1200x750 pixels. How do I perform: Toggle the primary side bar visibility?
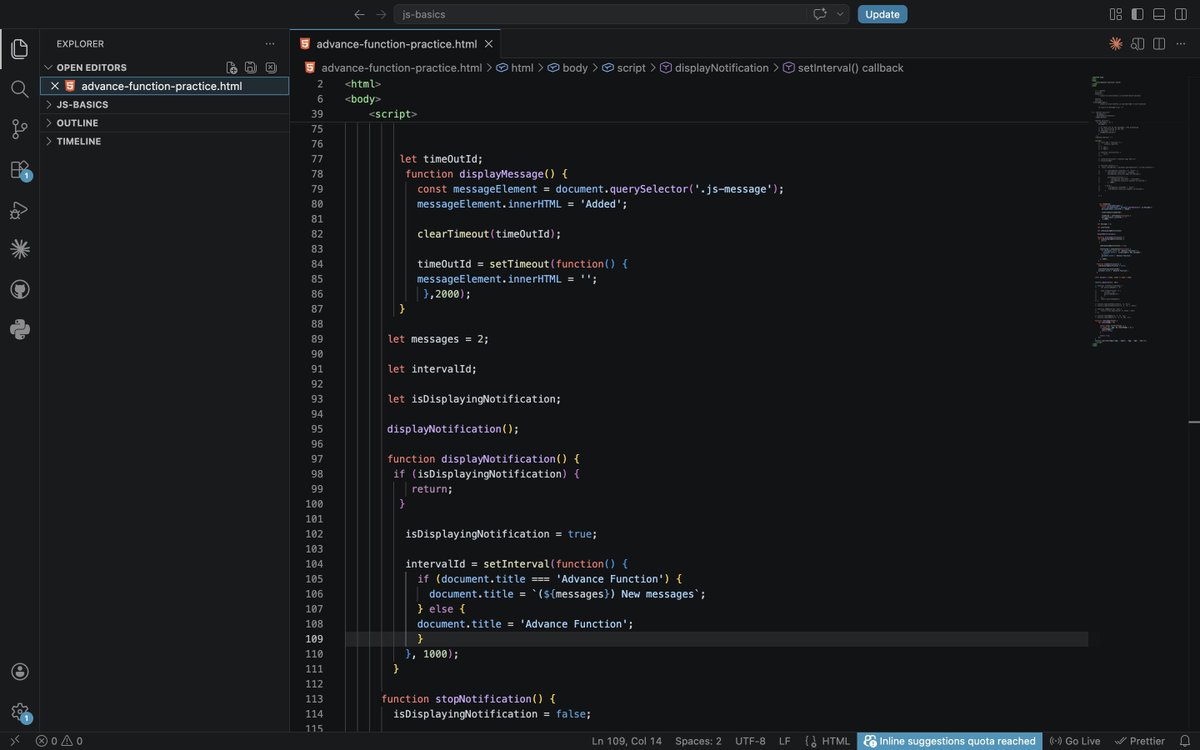(1137, 14)
